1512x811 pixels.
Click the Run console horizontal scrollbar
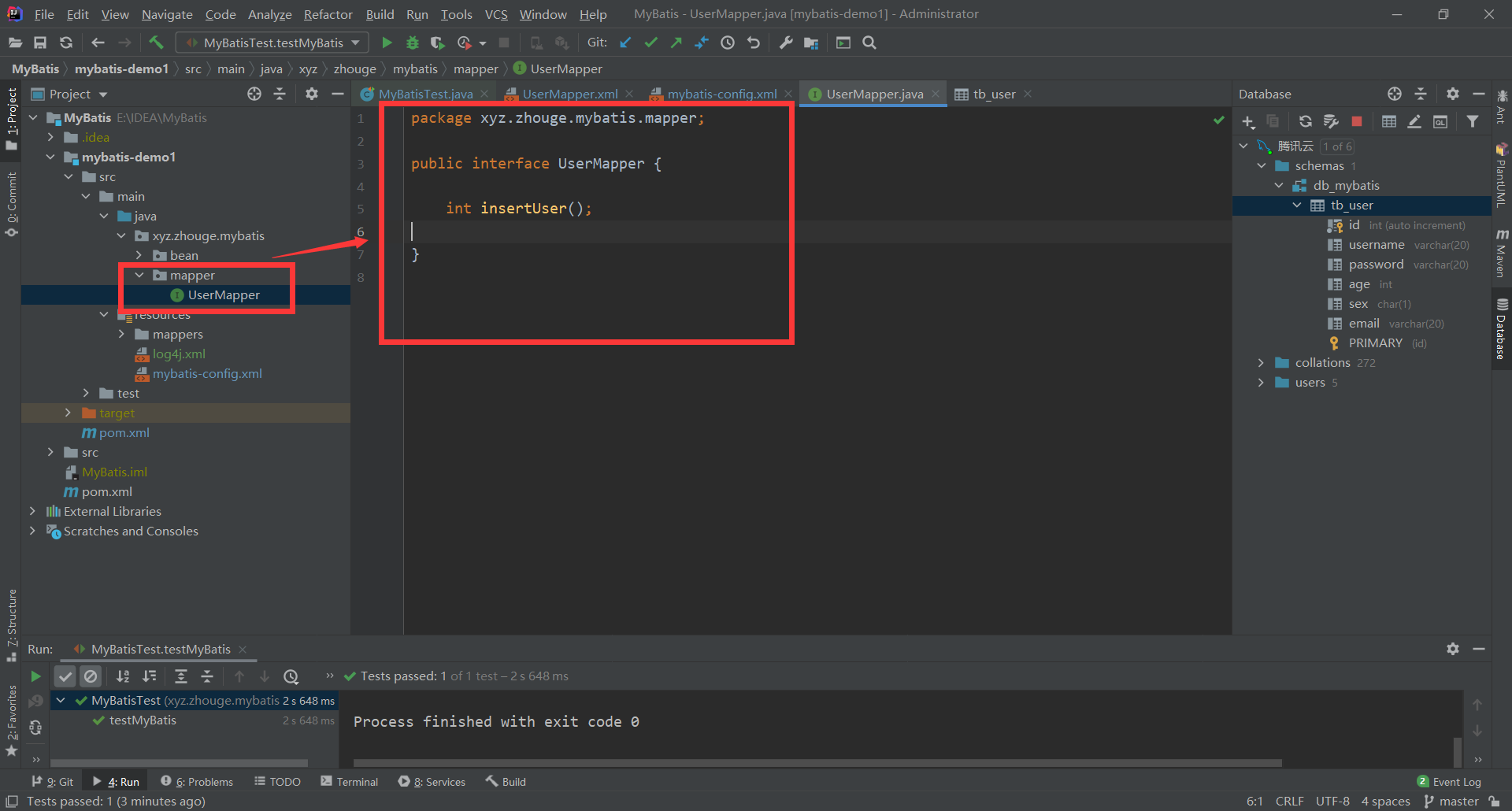817,762
